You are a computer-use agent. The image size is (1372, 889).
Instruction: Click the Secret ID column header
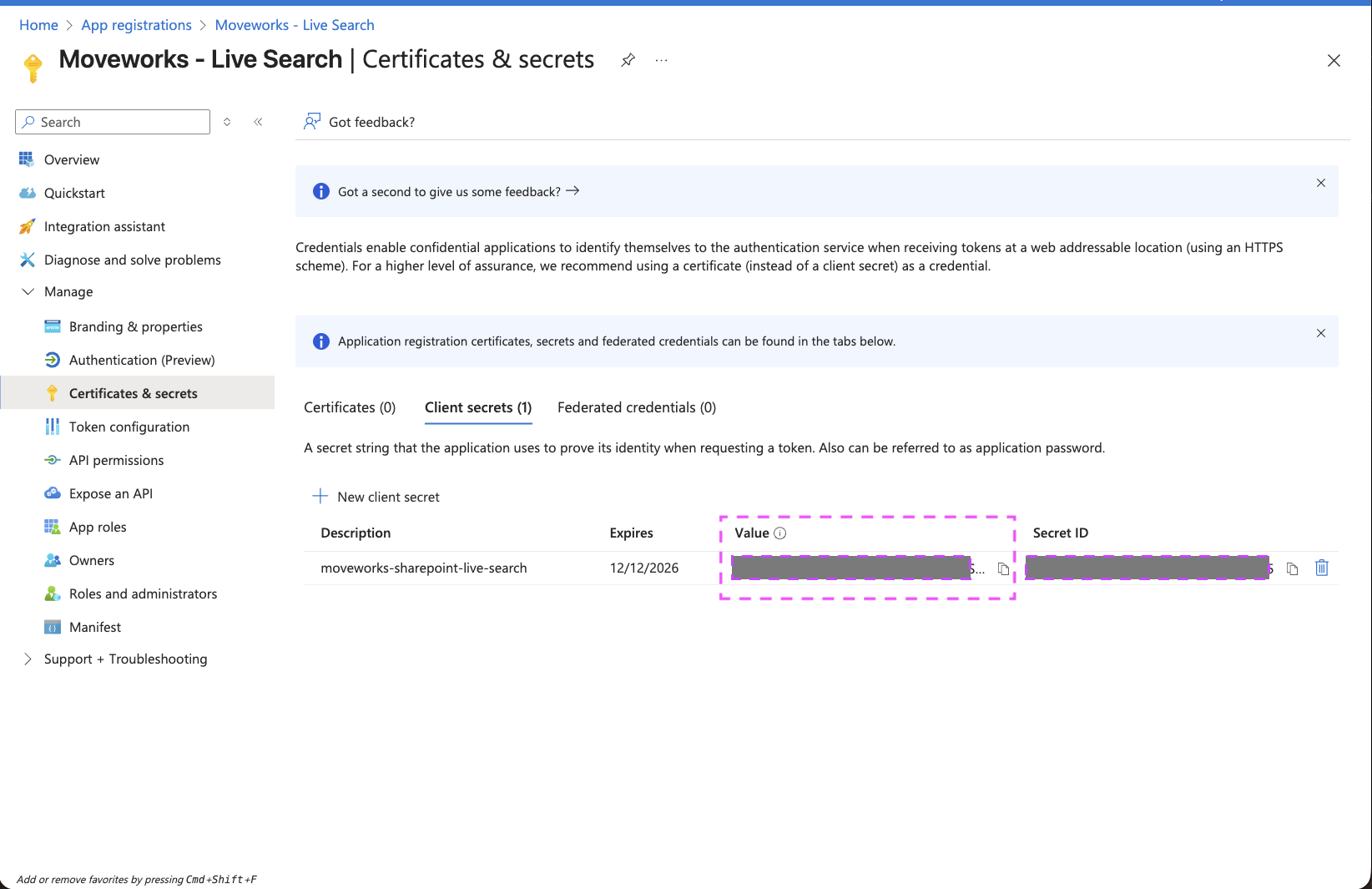pos(1061,533)
